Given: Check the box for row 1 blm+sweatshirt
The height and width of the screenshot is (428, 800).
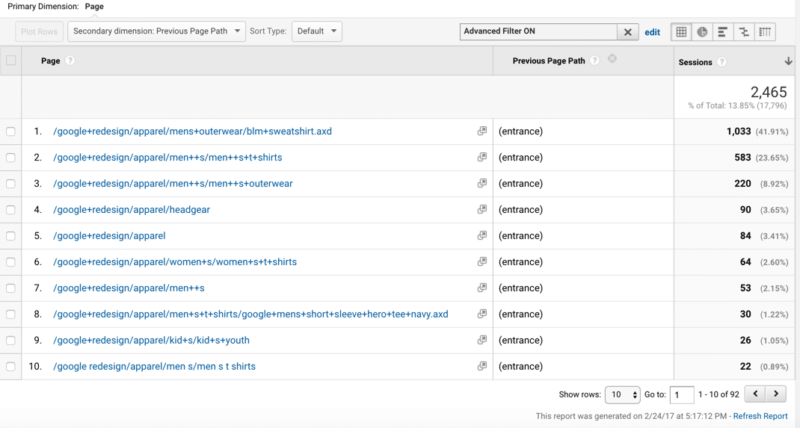Looking at the screenshot, I should pyautogui.click(x=11, y=132).
